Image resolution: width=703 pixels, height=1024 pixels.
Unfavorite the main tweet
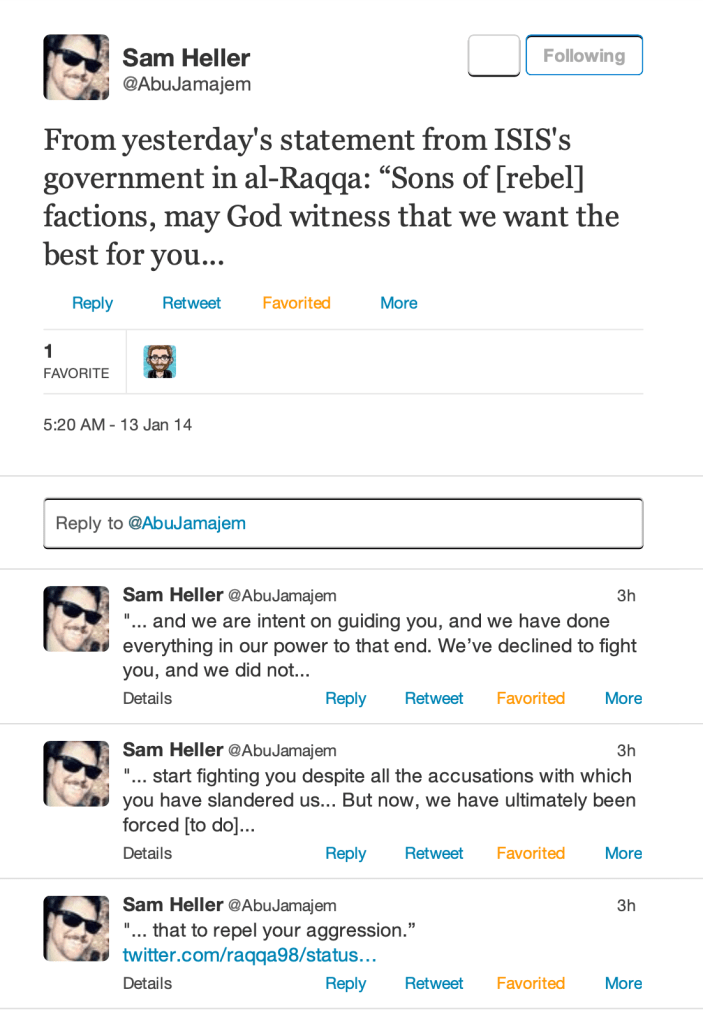coord(296,303)
